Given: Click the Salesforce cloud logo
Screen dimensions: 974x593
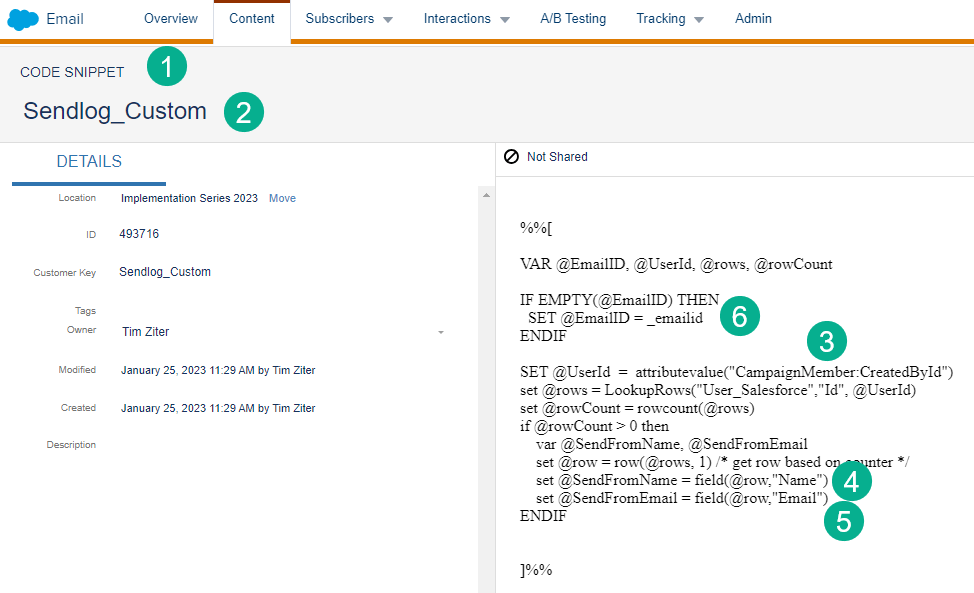Looking at the screenshot, I should click(x=22, y=19).
